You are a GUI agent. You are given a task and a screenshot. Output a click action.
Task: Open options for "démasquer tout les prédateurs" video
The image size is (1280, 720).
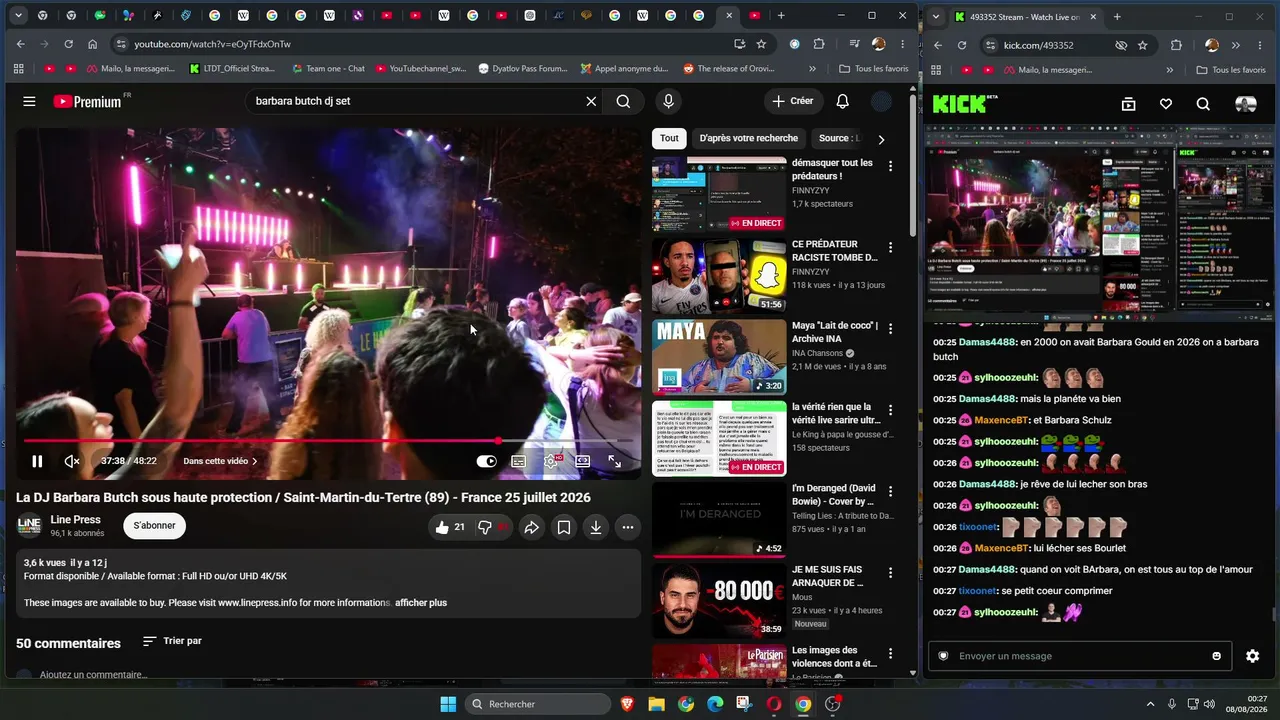click(x=890, y=165)
